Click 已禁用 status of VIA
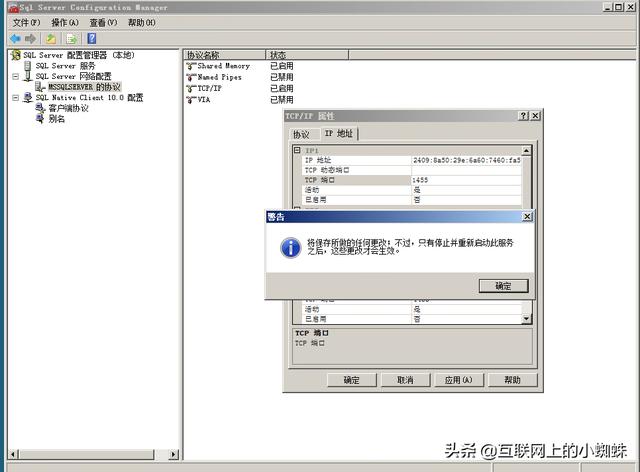This screenshot has height=472, width=640. point(282,100)
